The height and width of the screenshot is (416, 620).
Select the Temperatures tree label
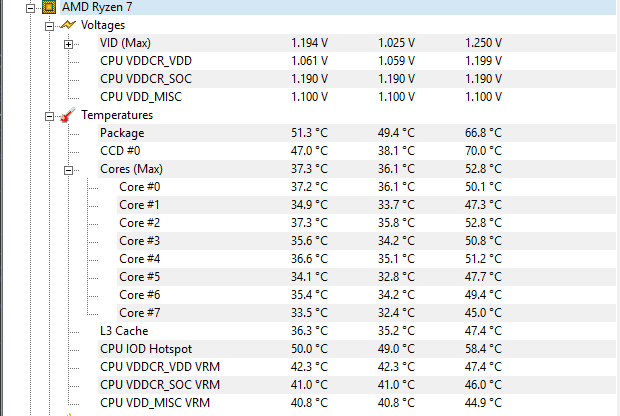pos(117,115)
